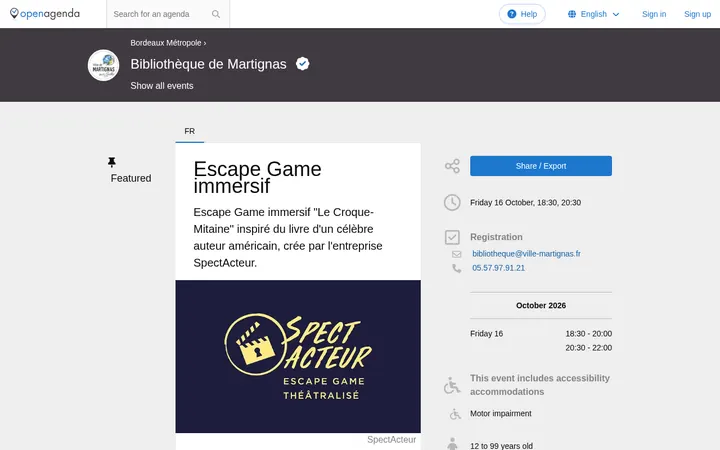Click the small Motor impairment wheelchair icon
The width and height of the screenshot is (720, 450).
455,414
